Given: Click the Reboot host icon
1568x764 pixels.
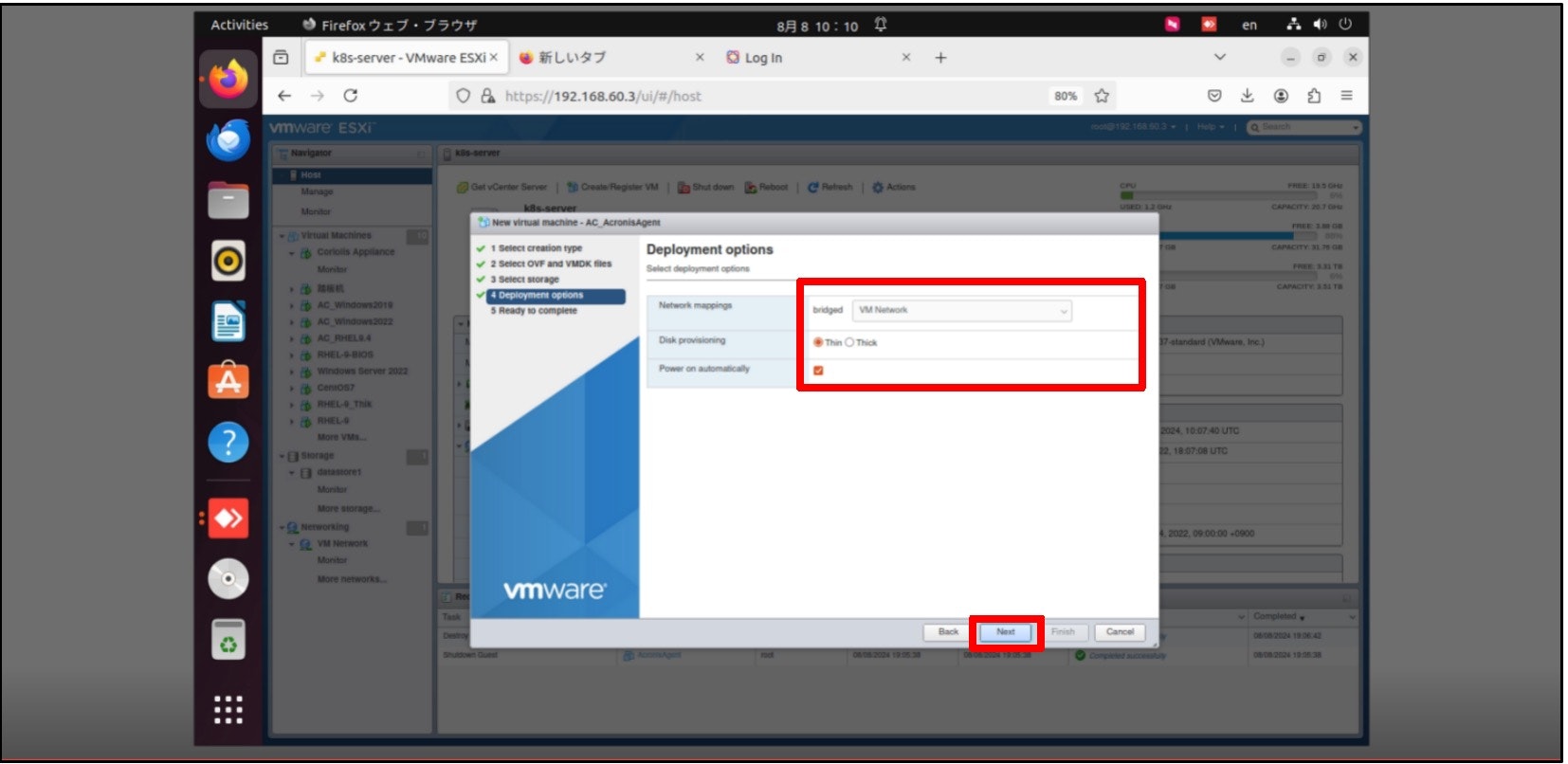Looking at the screenshot, I should (751, 188).
